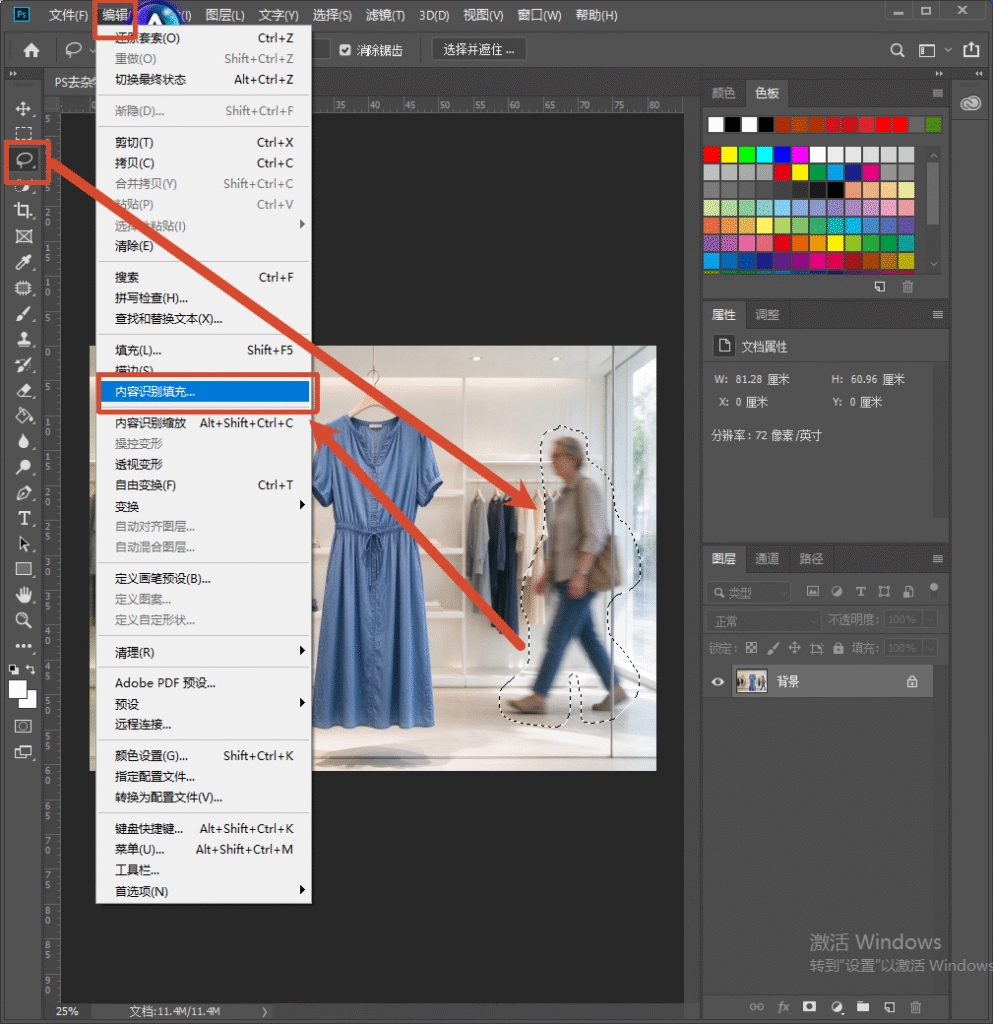Select the Eyedropper tool
Viewport: 993px width, 1024px height.
(x=24, y=262)
